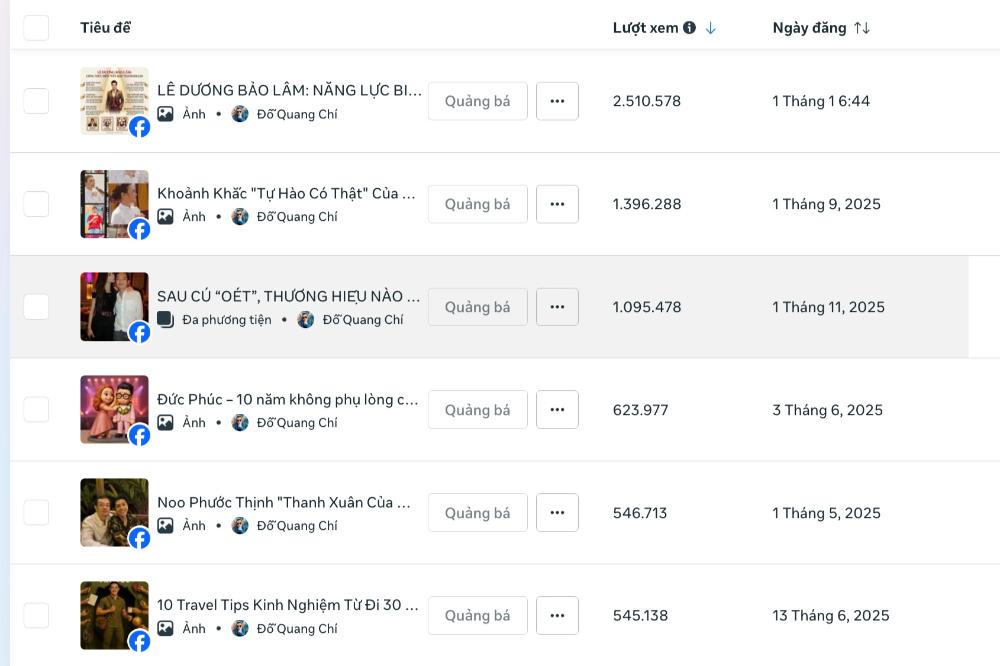Click the Ngày đăng column header
Screen dimensions: 1000x666
click(809, 28)
